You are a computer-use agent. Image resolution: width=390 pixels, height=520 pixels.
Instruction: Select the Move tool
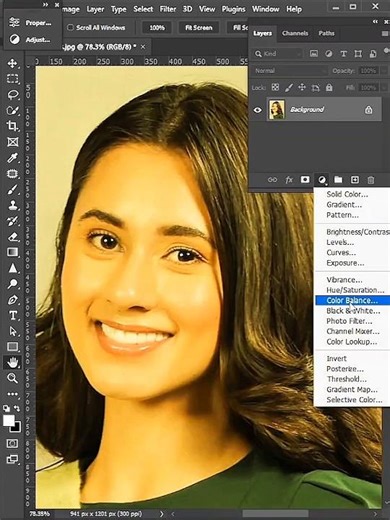click(x=13, y=63)
